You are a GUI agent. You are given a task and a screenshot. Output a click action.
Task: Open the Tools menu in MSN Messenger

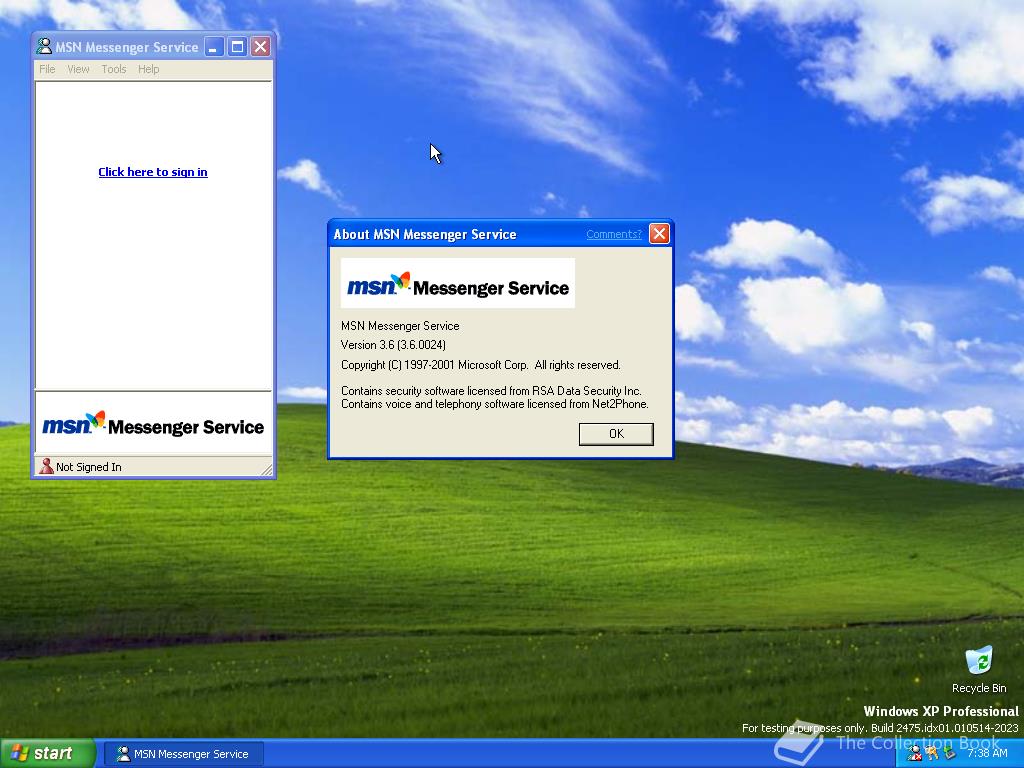coord(114,69)
